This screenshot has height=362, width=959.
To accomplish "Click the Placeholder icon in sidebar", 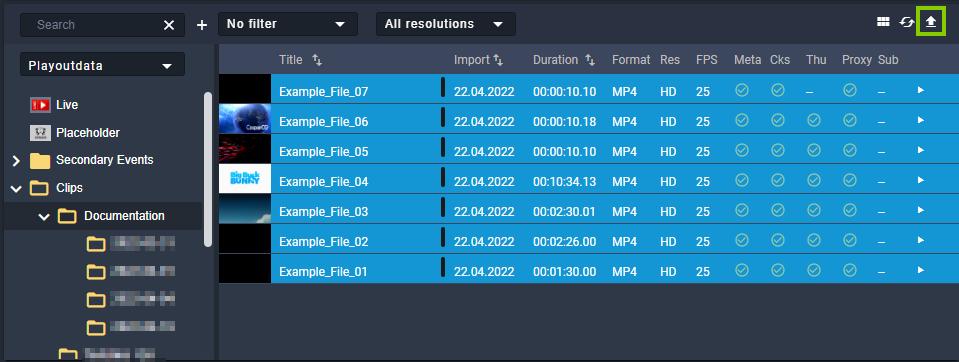I will (x=40, y=133).
